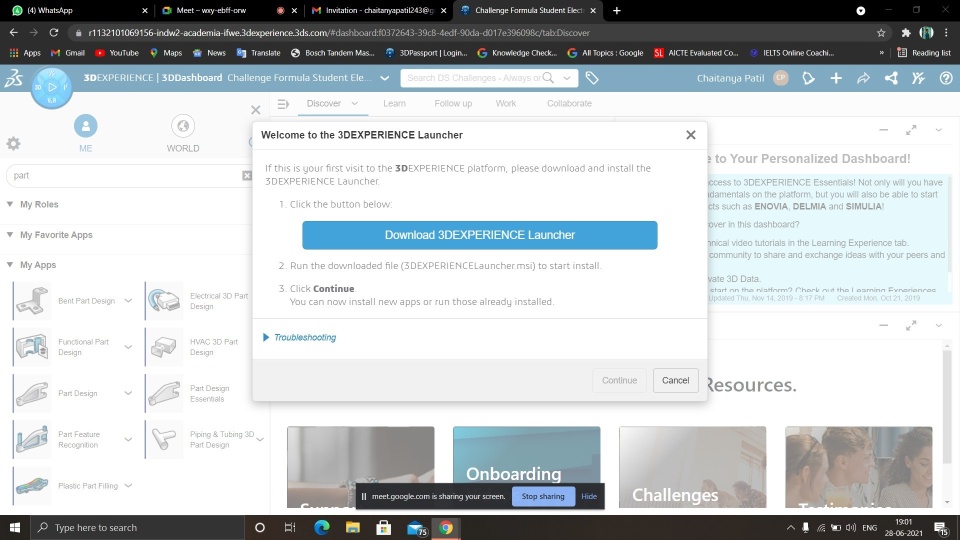Open the social network share icon
Screen dimensions: 960x540
tap(891, 78)
